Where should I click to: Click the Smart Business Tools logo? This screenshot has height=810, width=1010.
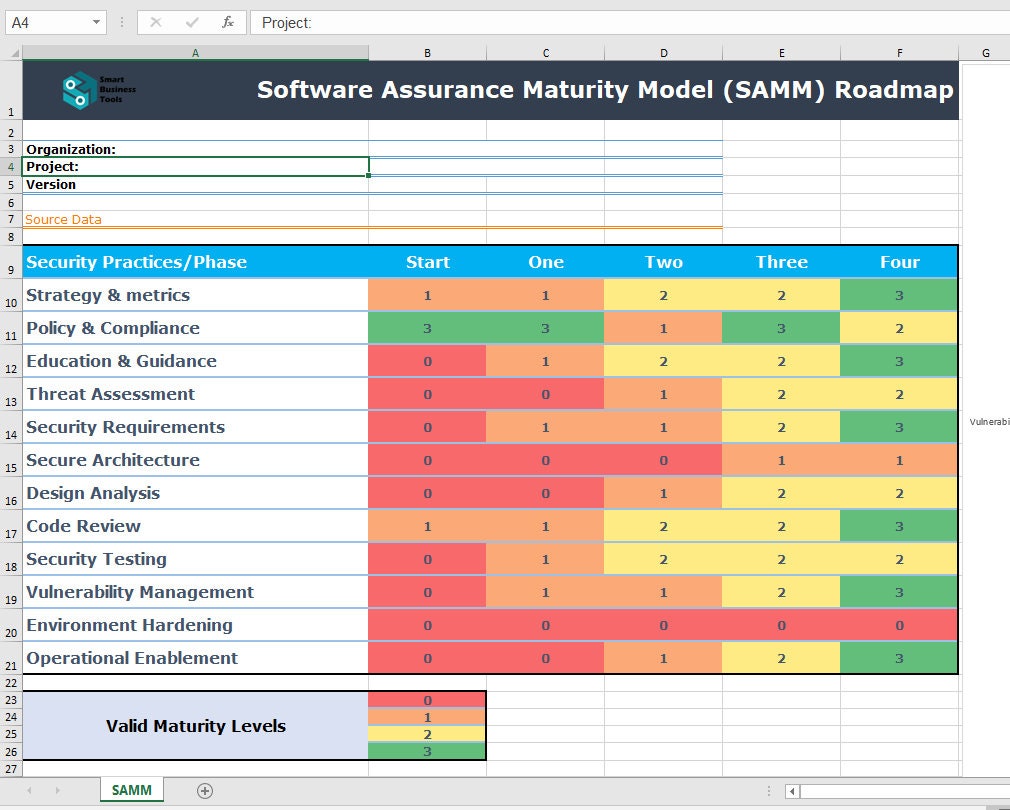(97, 89)
